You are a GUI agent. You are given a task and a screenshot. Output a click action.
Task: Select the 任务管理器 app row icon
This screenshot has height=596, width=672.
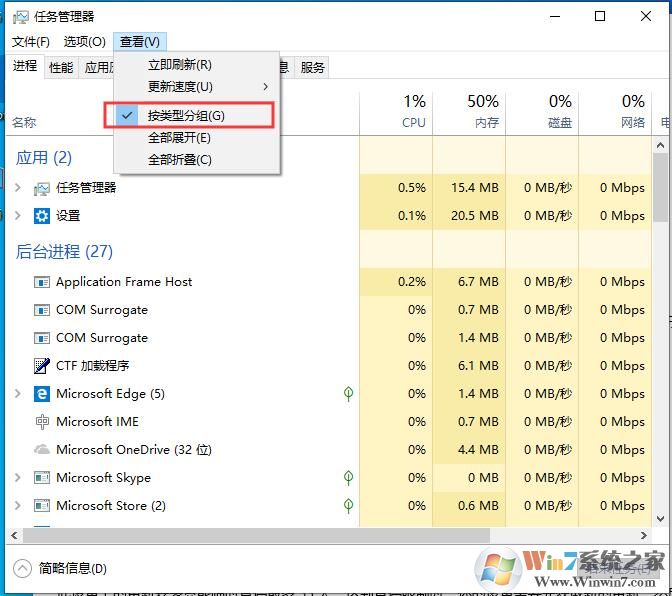pyautogui.click(x=42, y=188)
